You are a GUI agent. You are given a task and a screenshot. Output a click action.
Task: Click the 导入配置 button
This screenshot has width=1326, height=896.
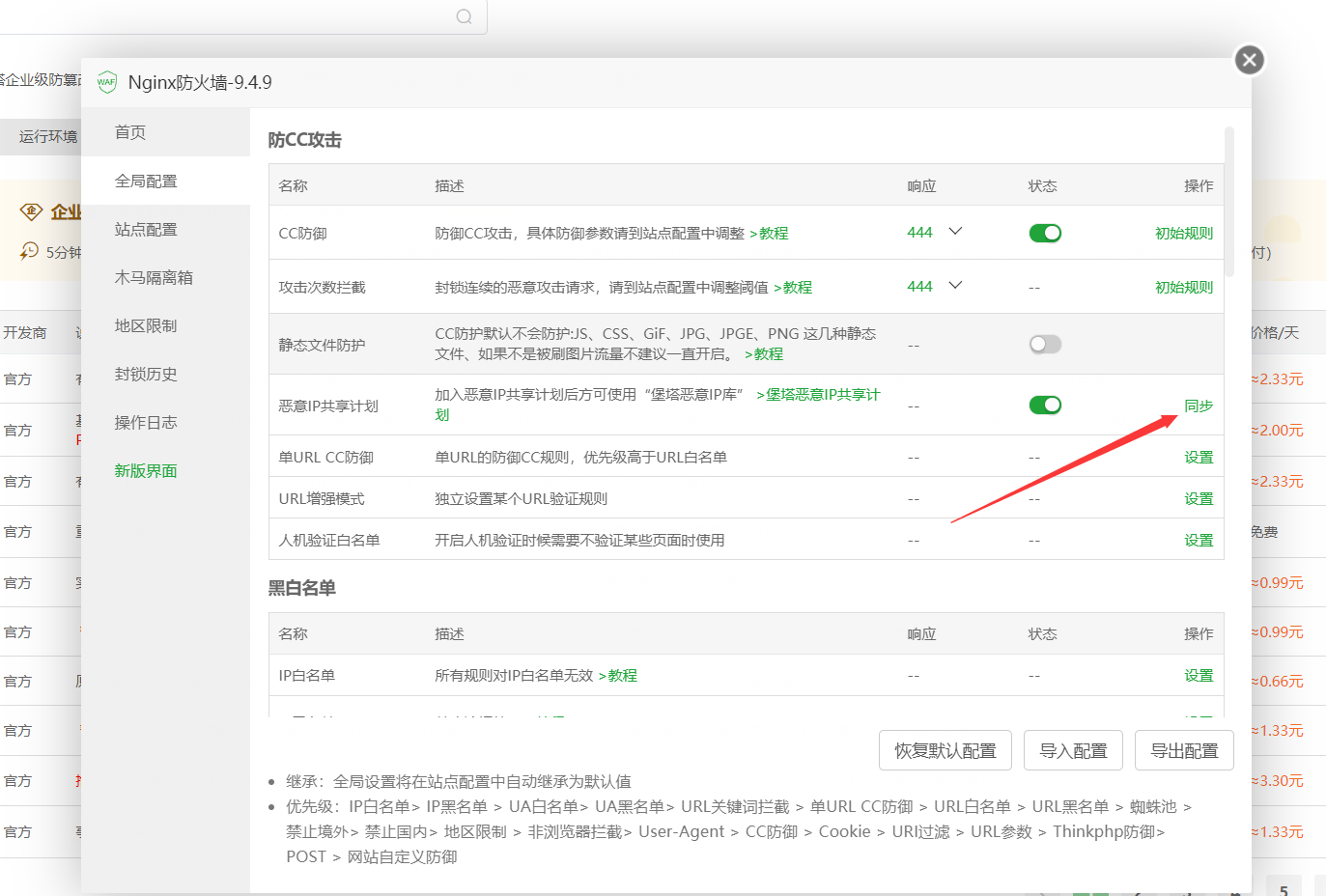pyautogui.click(x=1073, y=750)
